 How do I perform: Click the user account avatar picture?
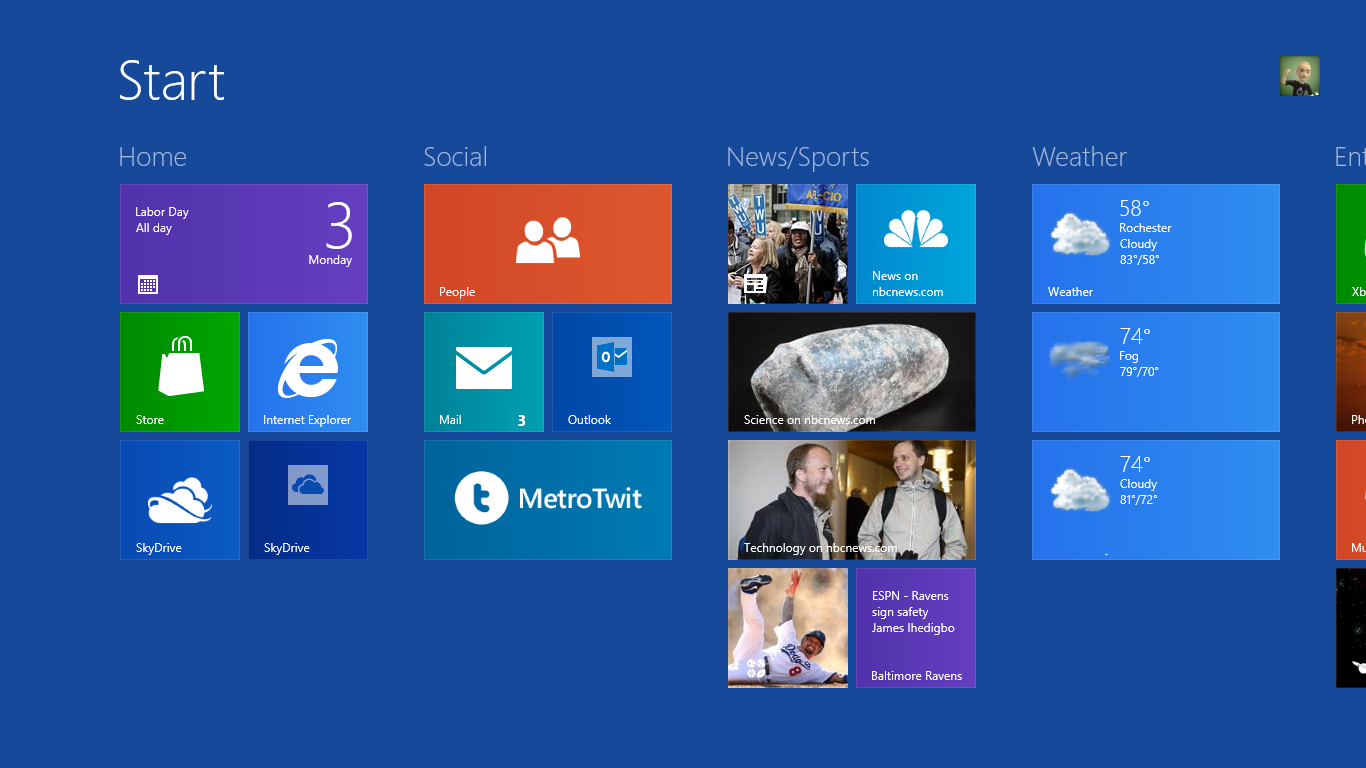pos(1299,76)
